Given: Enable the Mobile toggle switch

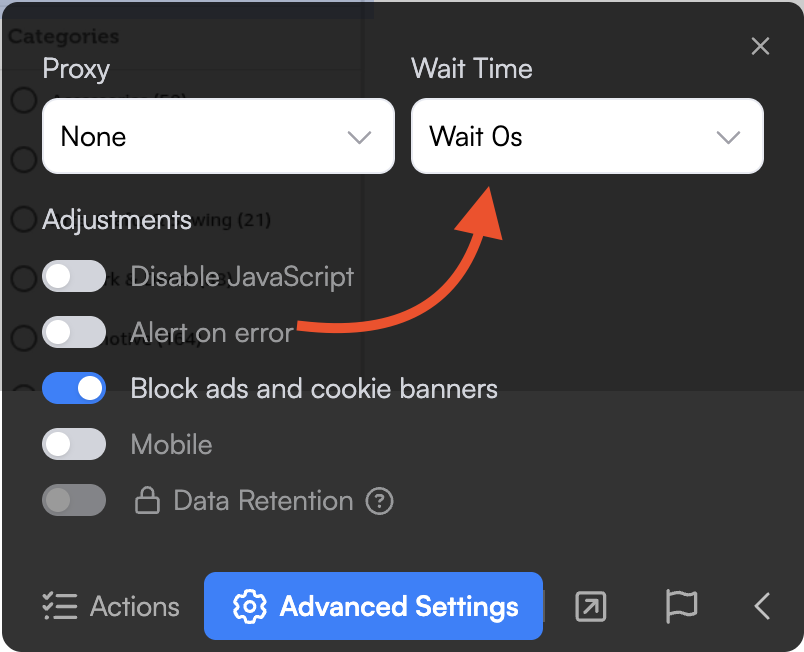Looking at the screenshot, I should pyautogui.click(x=74, y=444).
